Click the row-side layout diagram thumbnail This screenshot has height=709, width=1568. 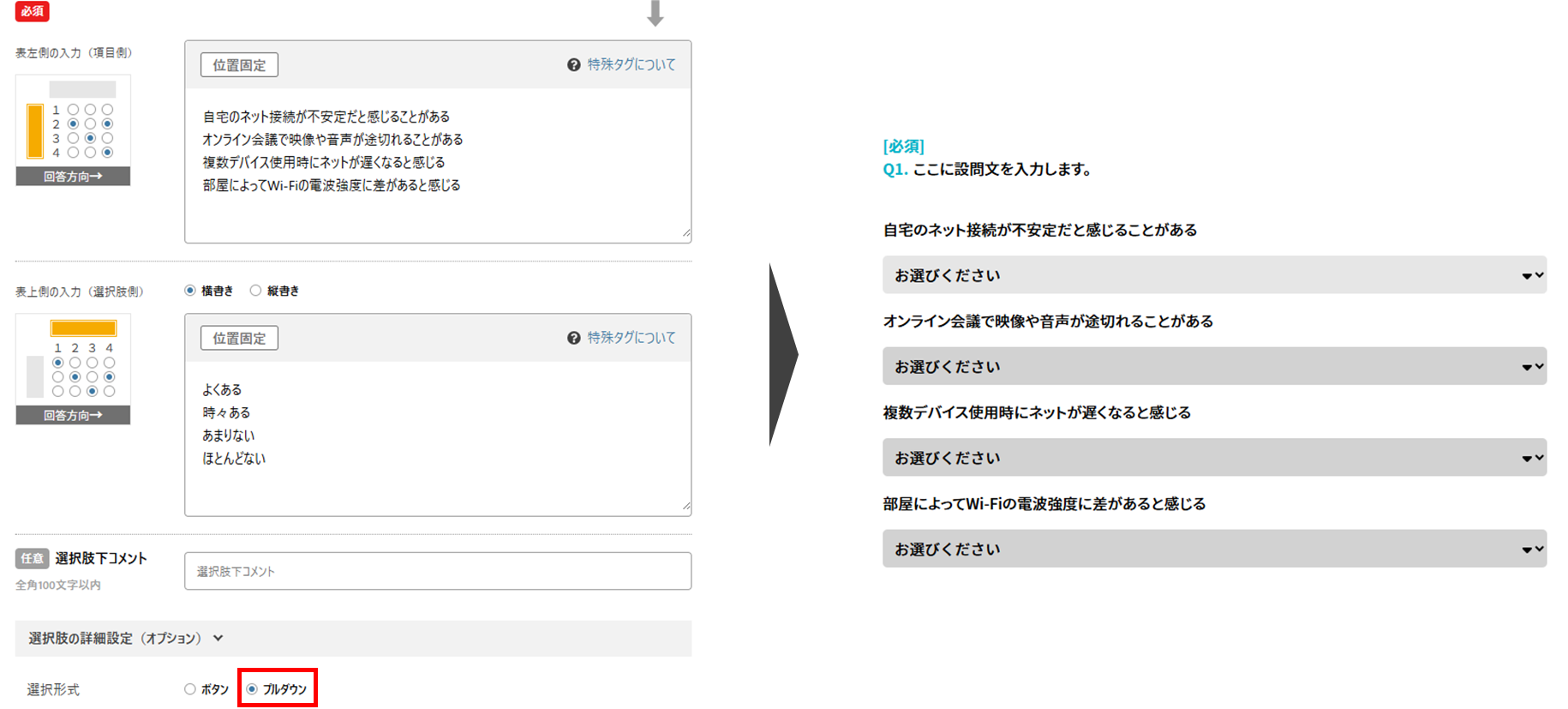point(73,129)
